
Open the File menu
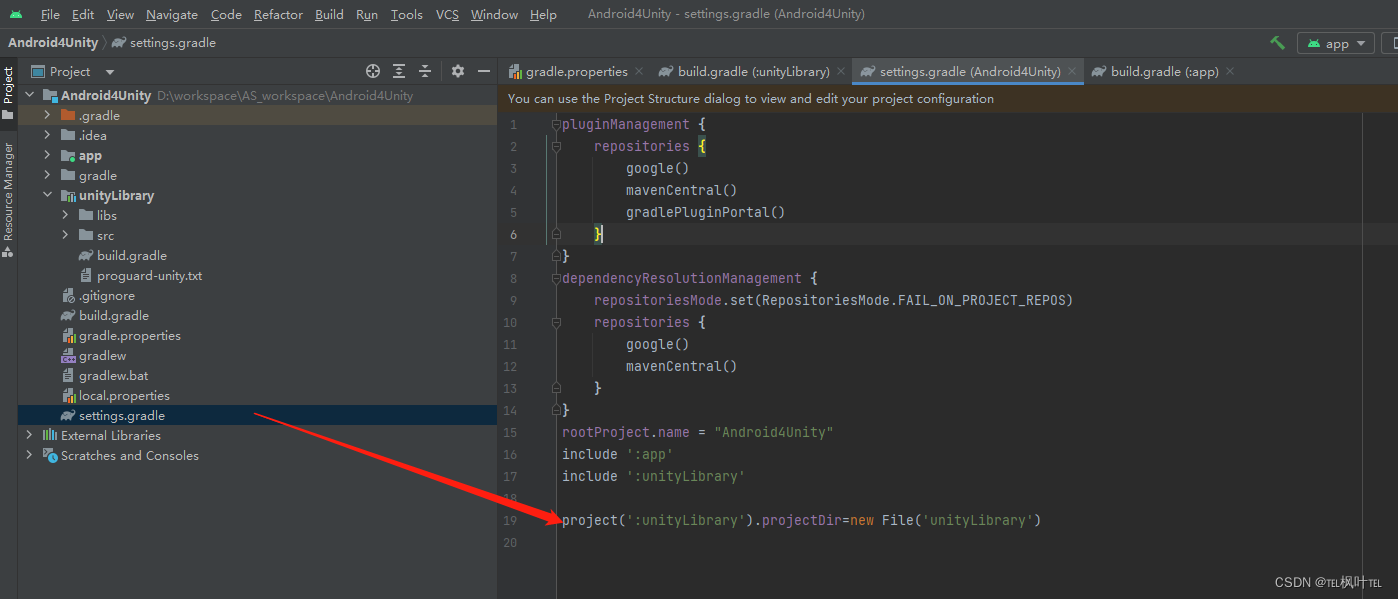click(x=50, y=14)
